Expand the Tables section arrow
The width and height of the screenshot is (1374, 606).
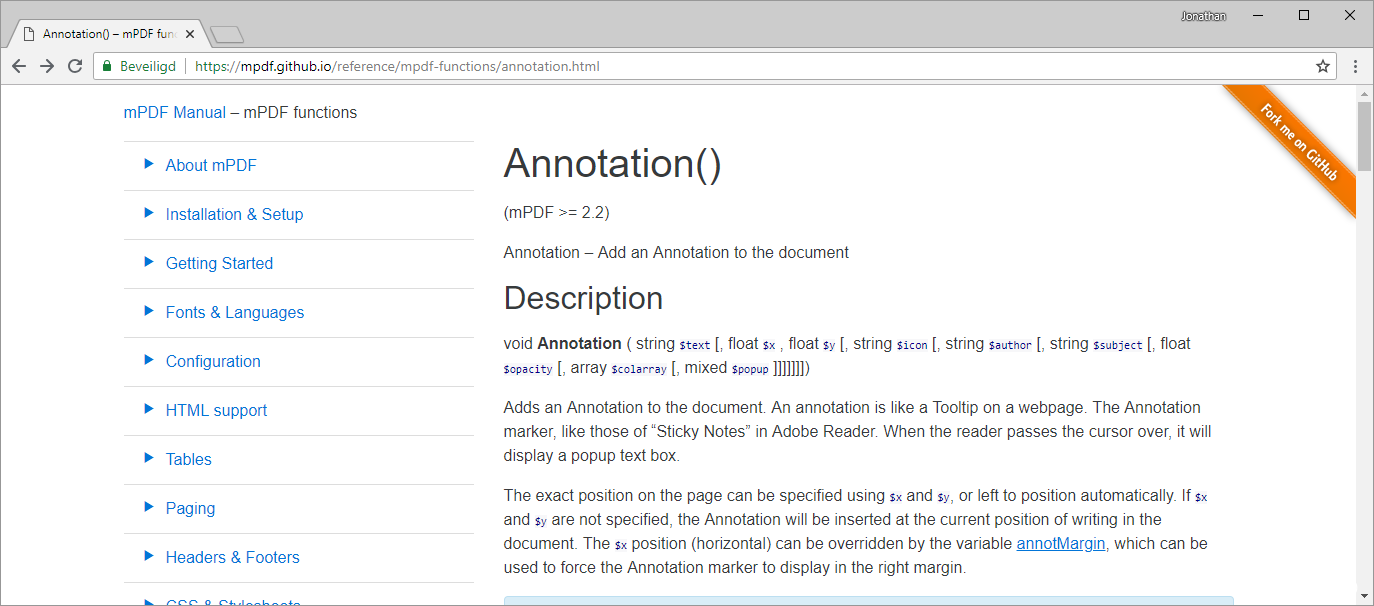pyautogui.click(x=149, y=458)
